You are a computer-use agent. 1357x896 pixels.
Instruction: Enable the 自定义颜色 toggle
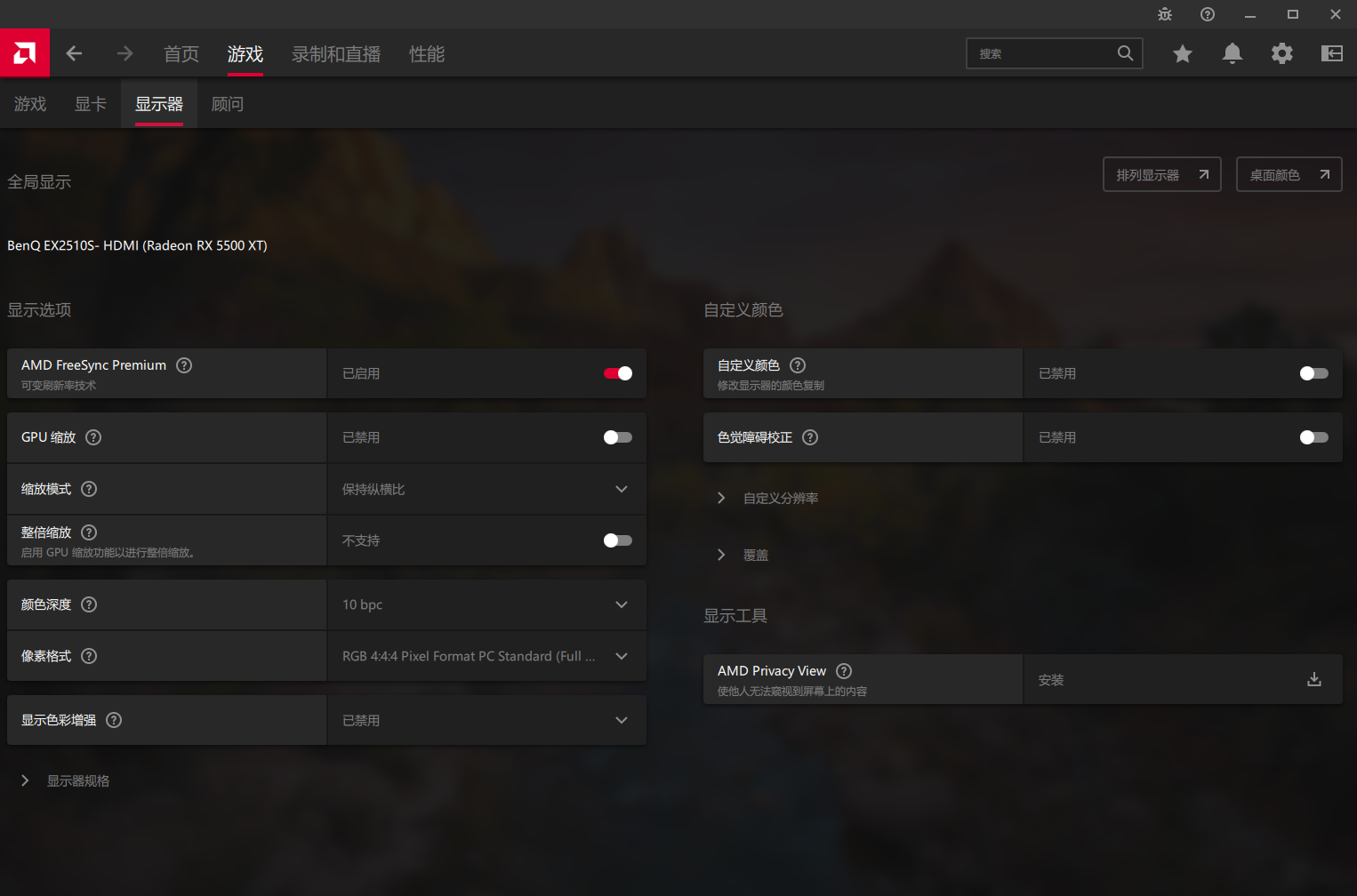1314,373
